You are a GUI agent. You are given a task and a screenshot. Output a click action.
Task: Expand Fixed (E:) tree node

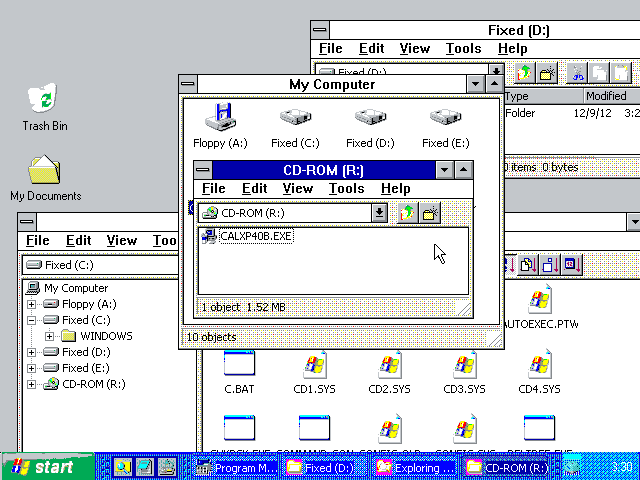[31, 368]
